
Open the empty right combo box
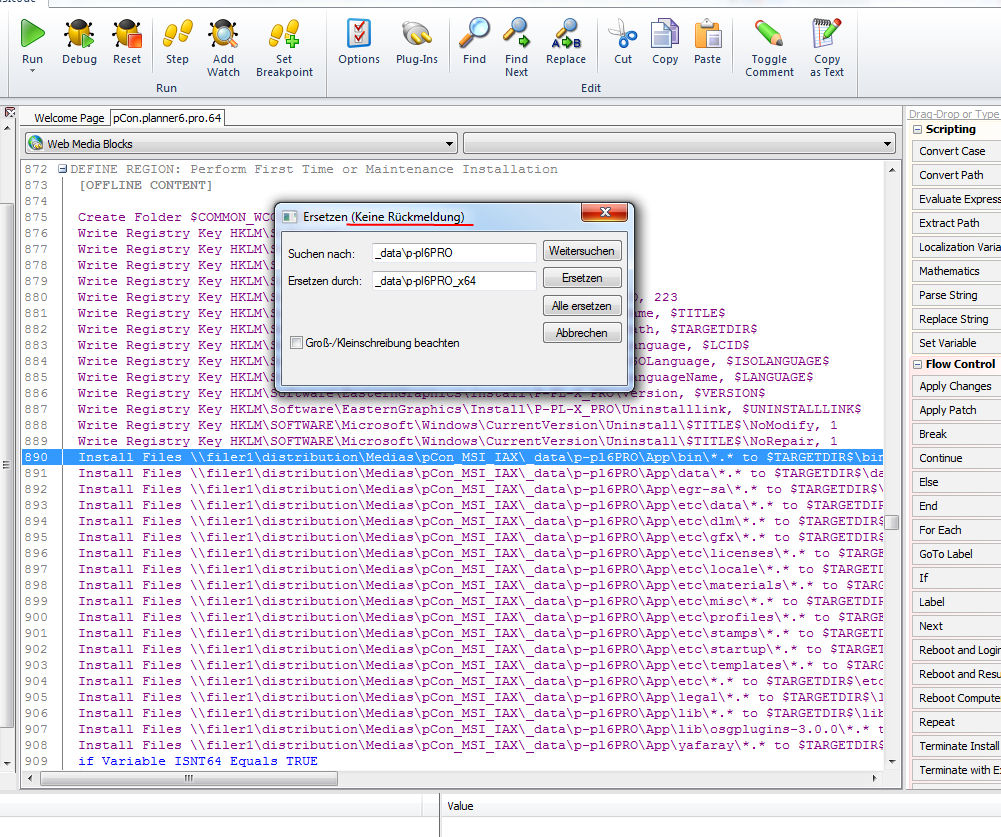click(x=679, y=144)
